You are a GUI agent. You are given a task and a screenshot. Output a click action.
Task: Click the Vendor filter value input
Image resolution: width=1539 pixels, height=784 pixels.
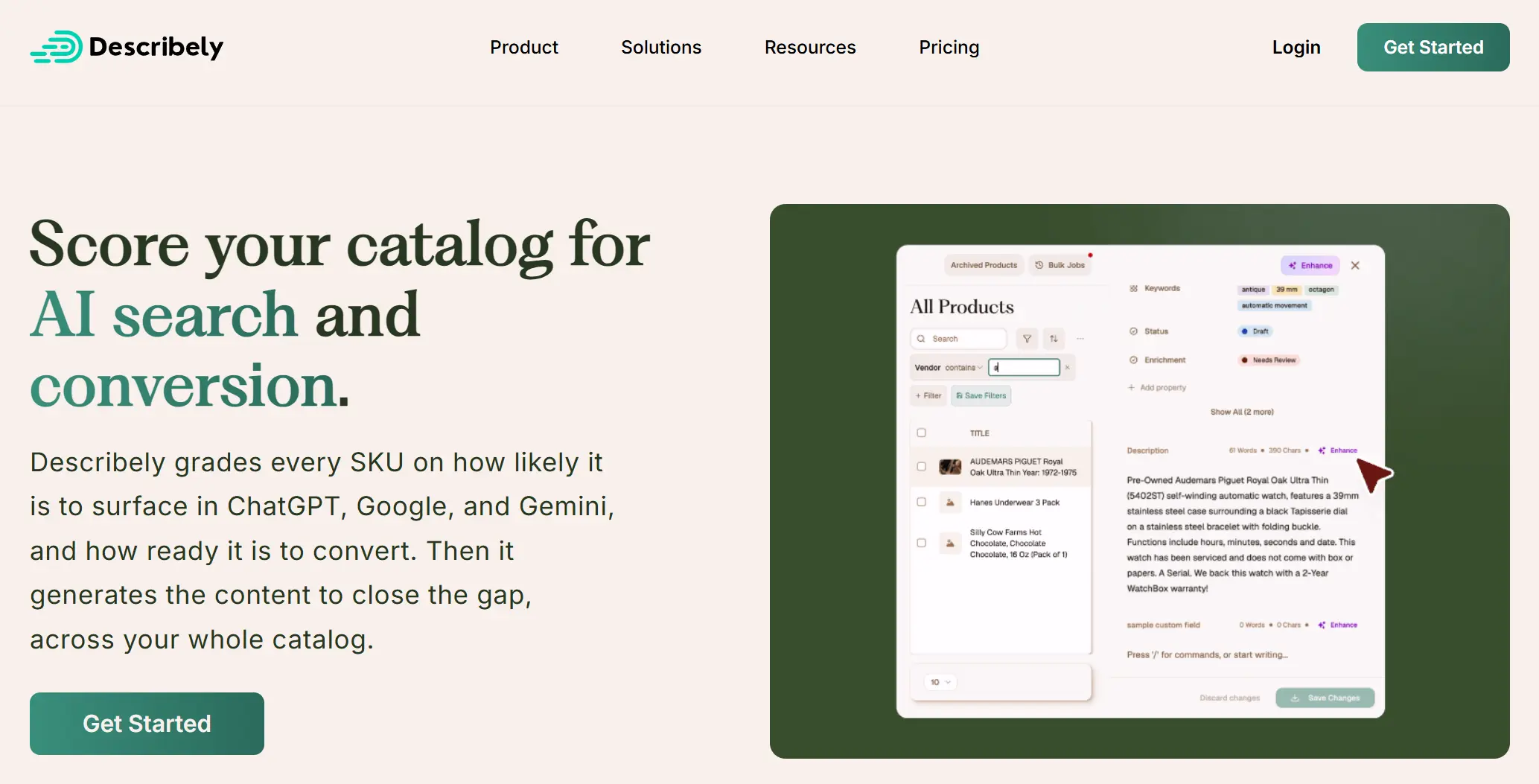pyautogui.click(x=1024, y=367)
